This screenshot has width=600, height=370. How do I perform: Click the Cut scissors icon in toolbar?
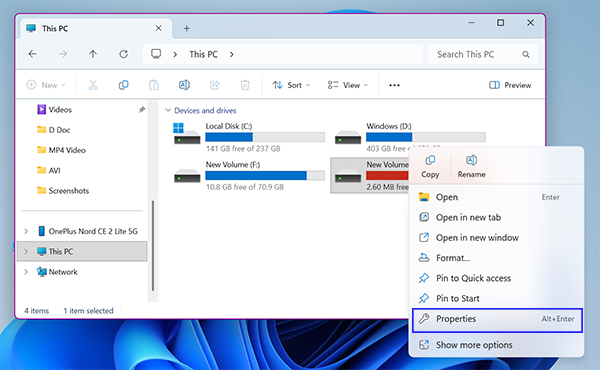click(x=93, y=85)
